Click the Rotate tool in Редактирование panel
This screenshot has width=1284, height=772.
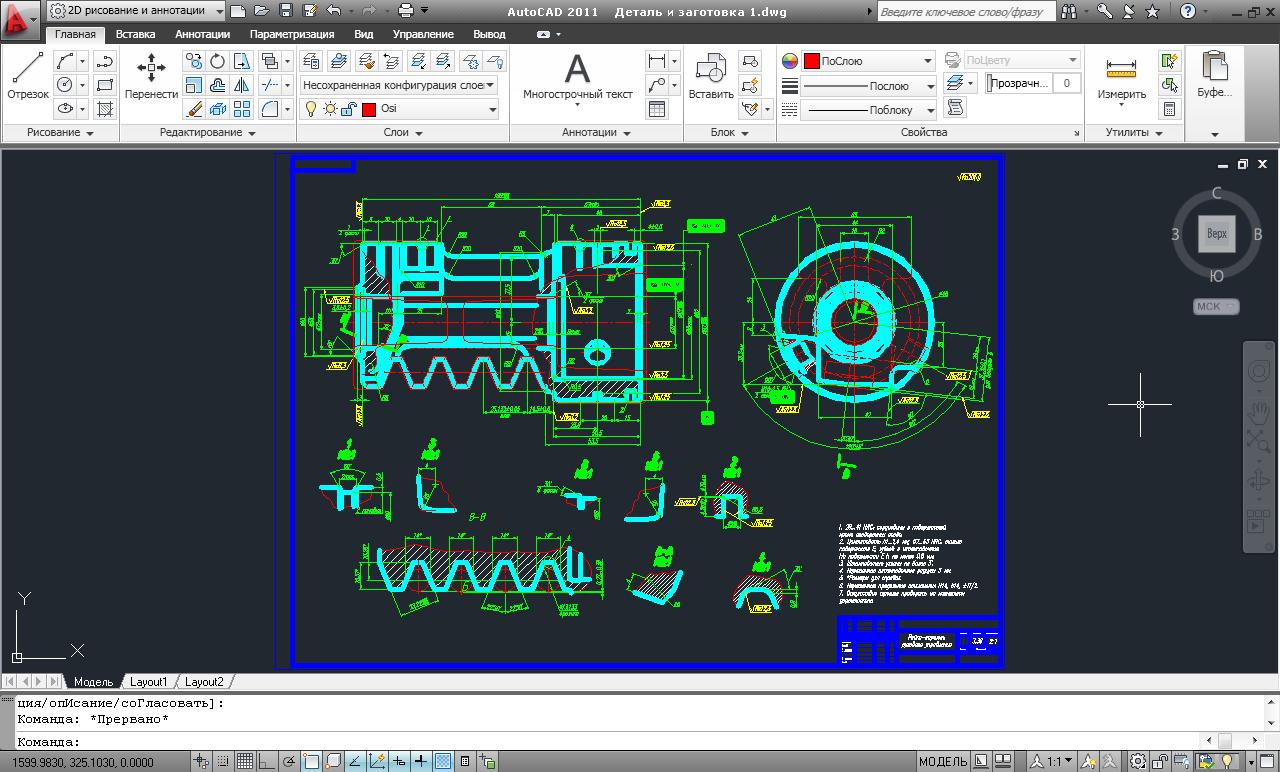coord(217,61)
